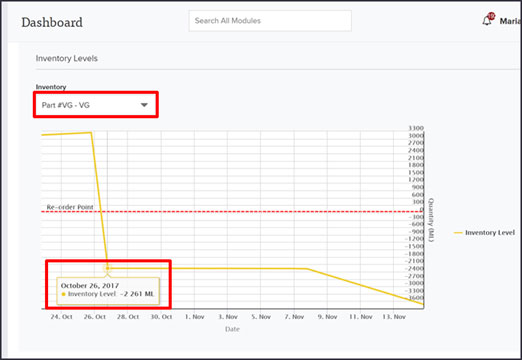Click the inventory dropdown arrow
The image size is (522, 360).
tap(144, 105)
